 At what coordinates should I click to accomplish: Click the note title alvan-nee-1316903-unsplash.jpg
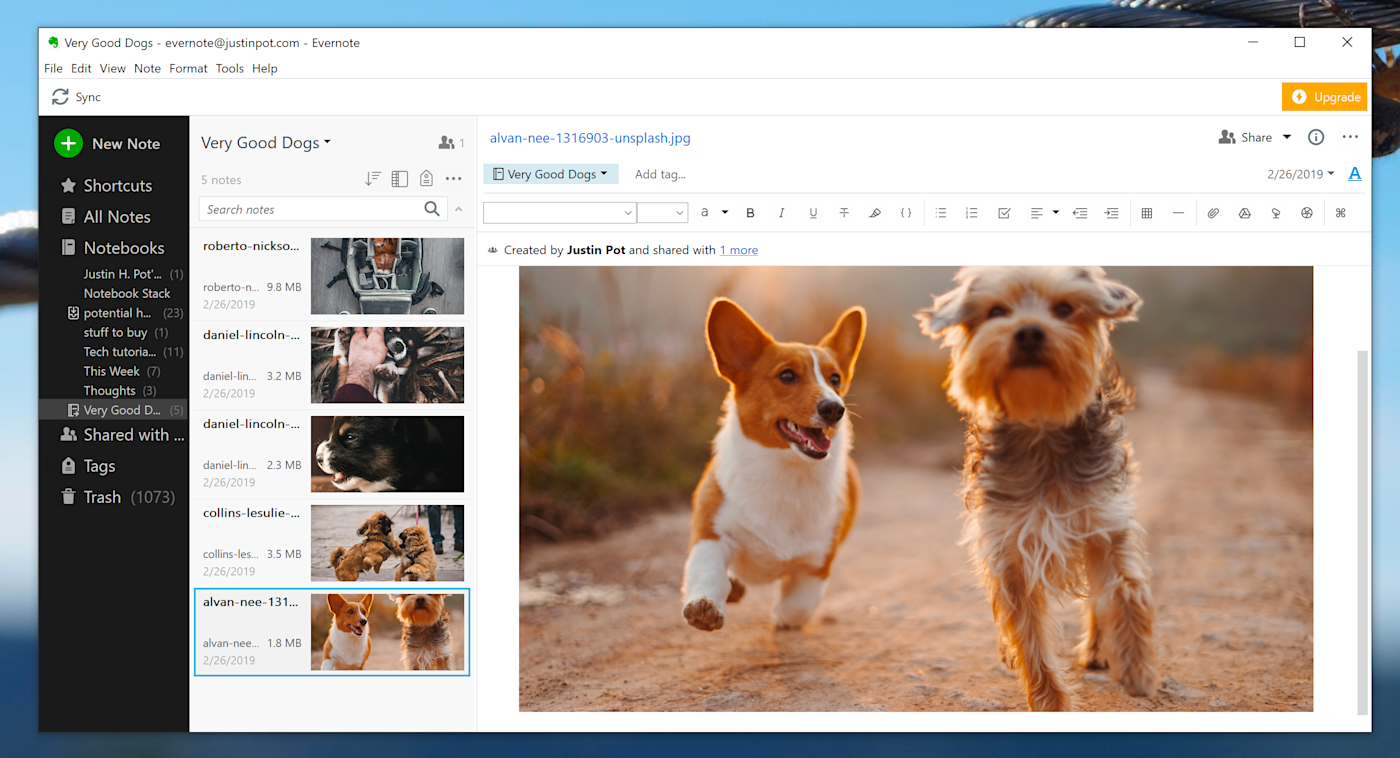(590, 138)
